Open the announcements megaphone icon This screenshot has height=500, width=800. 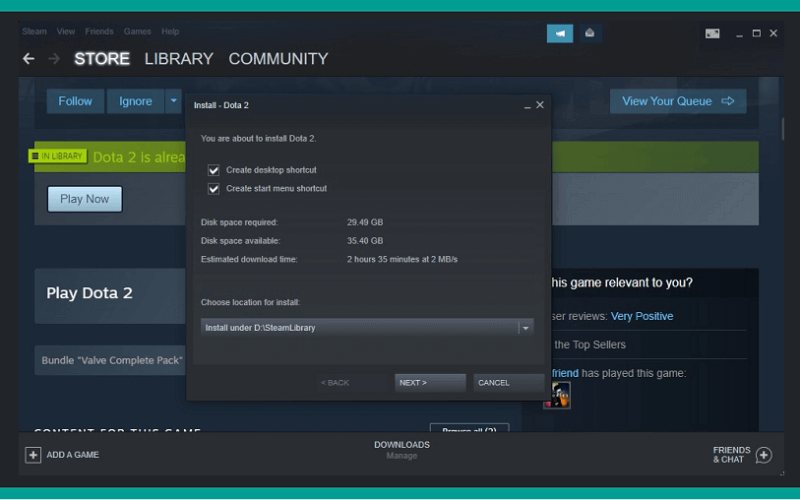[560, 33]
